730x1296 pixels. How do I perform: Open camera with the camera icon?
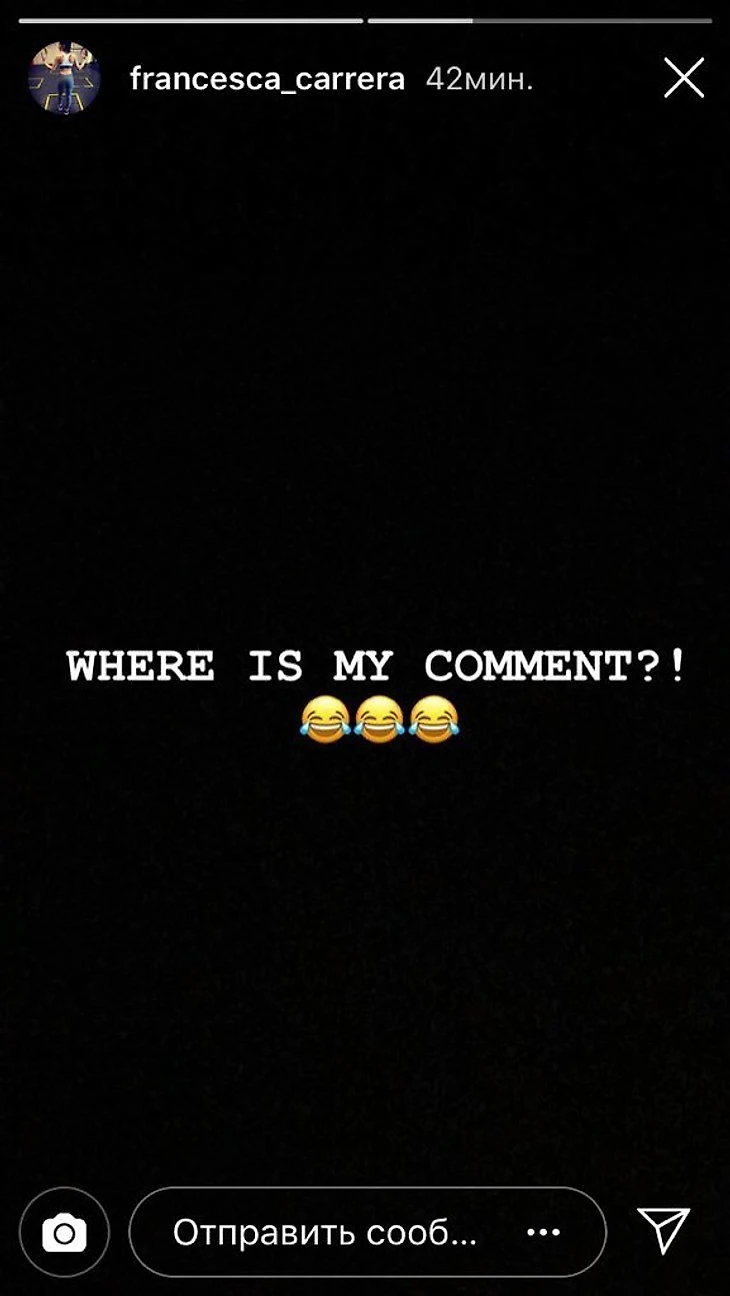pyautogui.click(x=64, y=1232)
